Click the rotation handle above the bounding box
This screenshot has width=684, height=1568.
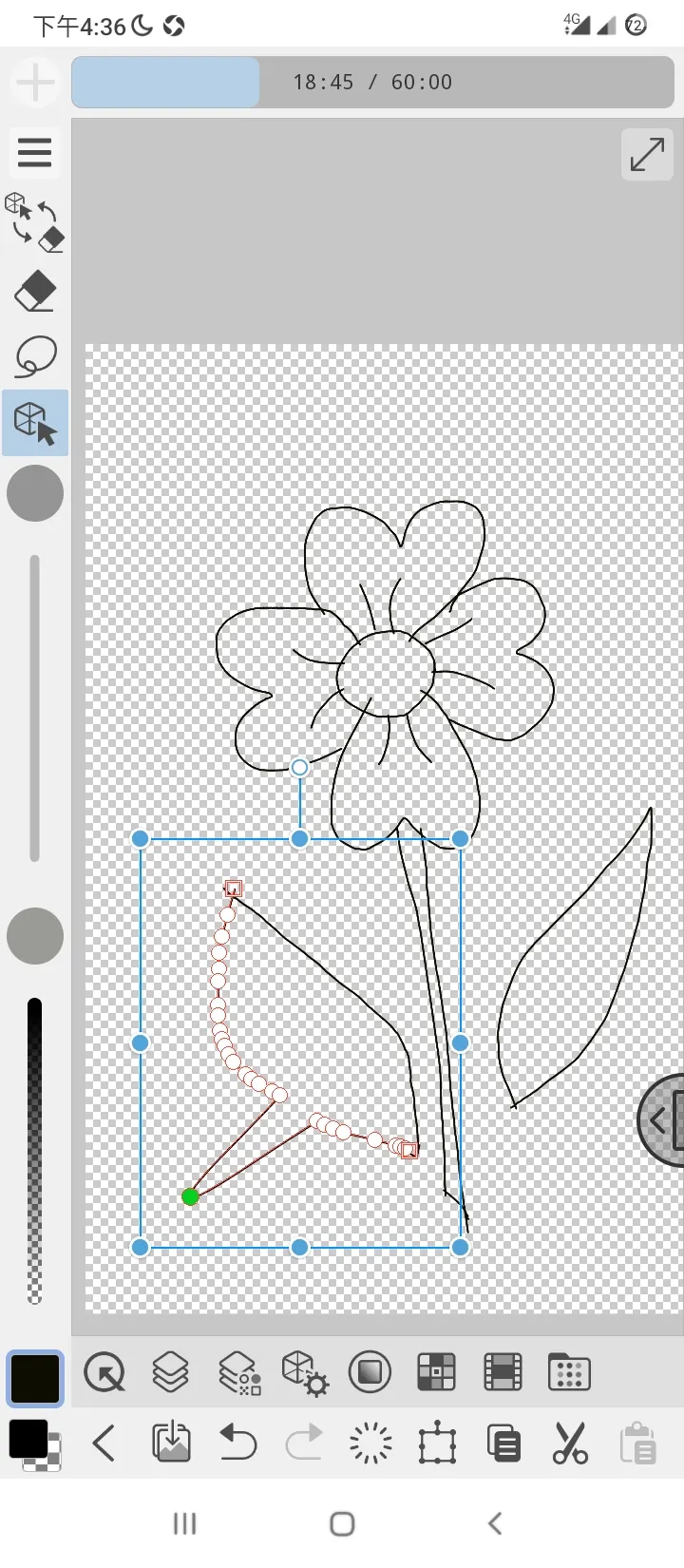coord(300,767)
